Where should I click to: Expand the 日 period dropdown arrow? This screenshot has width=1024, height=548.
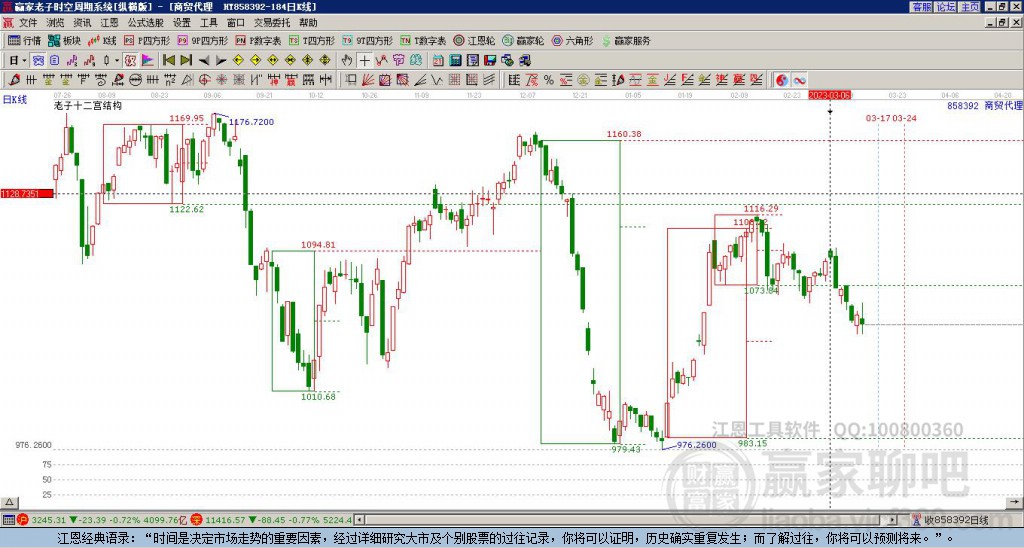25,60
